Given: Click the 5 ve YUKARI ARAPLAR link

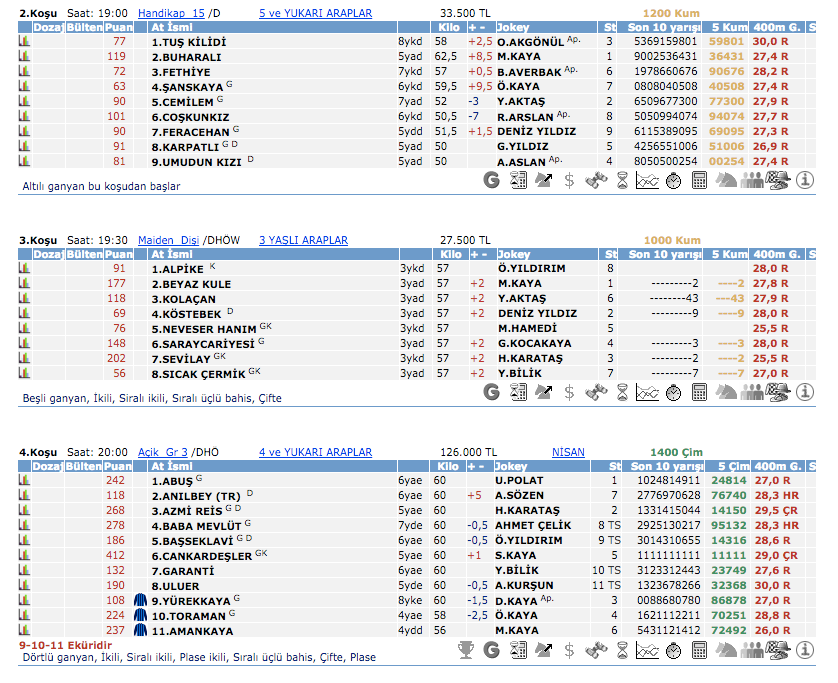Looking at the screenshot, I should pyautogui.click(x=315, y=13).
